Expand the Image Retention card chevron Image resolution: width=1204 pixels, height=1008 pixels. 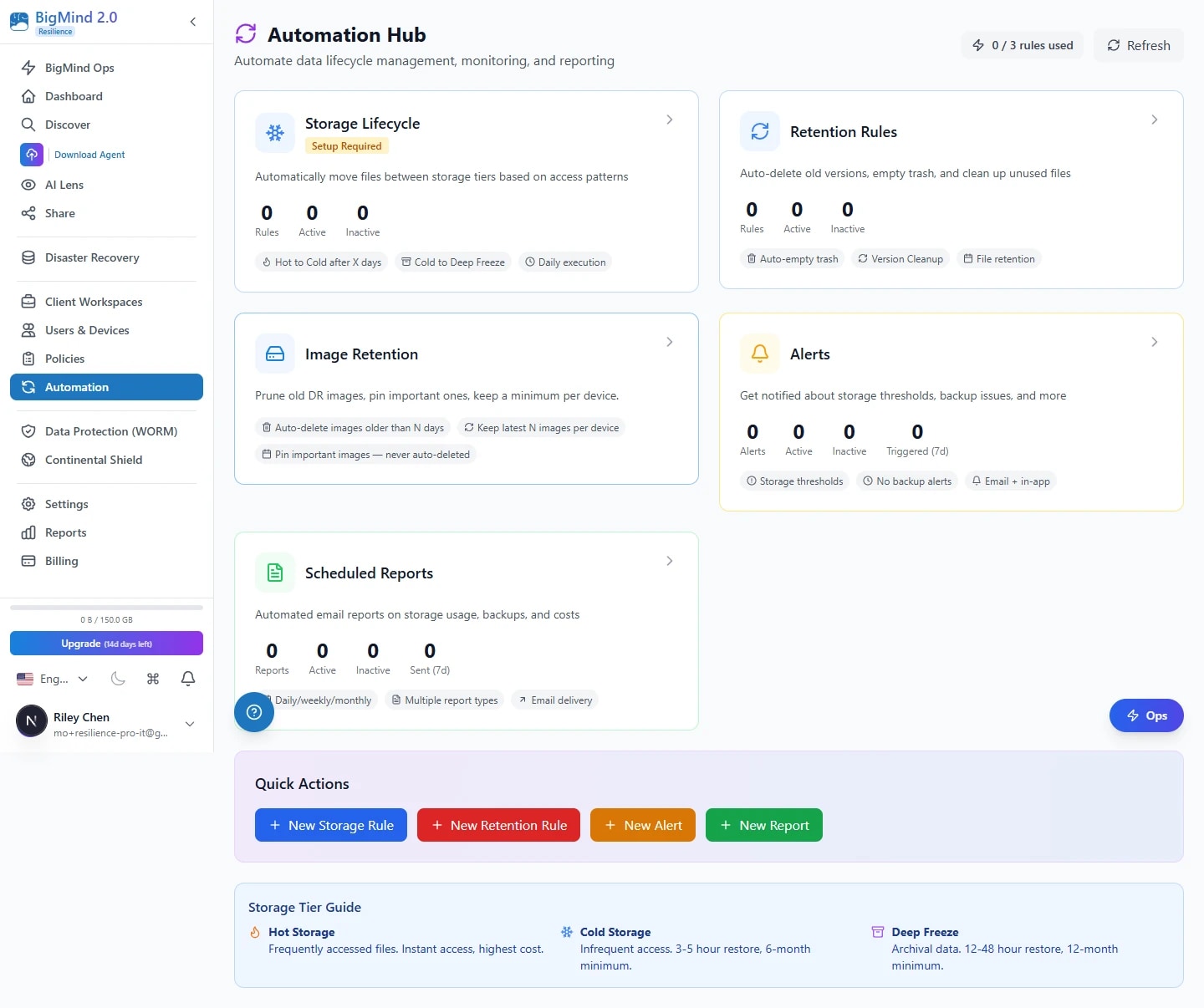[670, 342]
